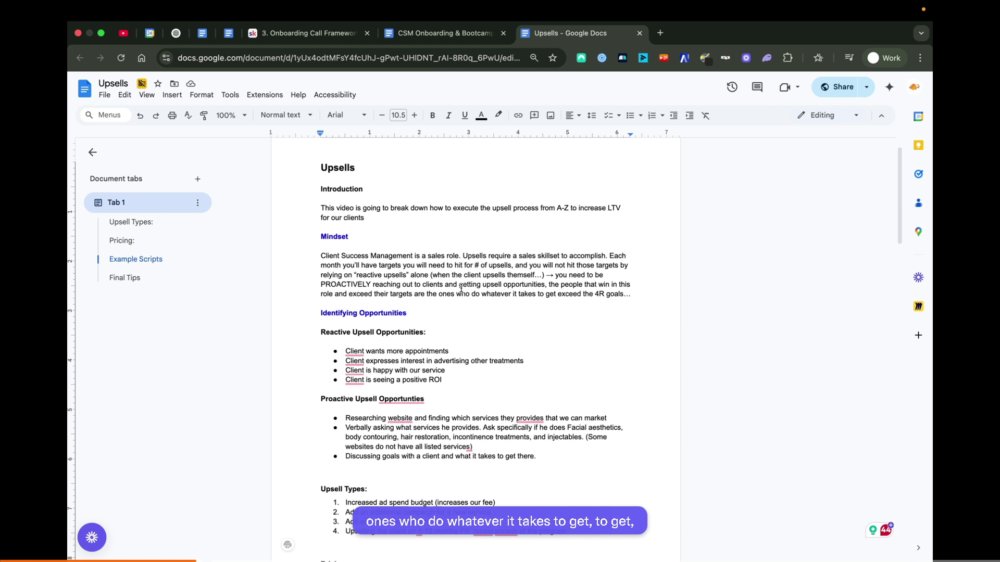Open version history clock icon
Image resolution: width=1000 pixels, height=562 pixels.
732,87
